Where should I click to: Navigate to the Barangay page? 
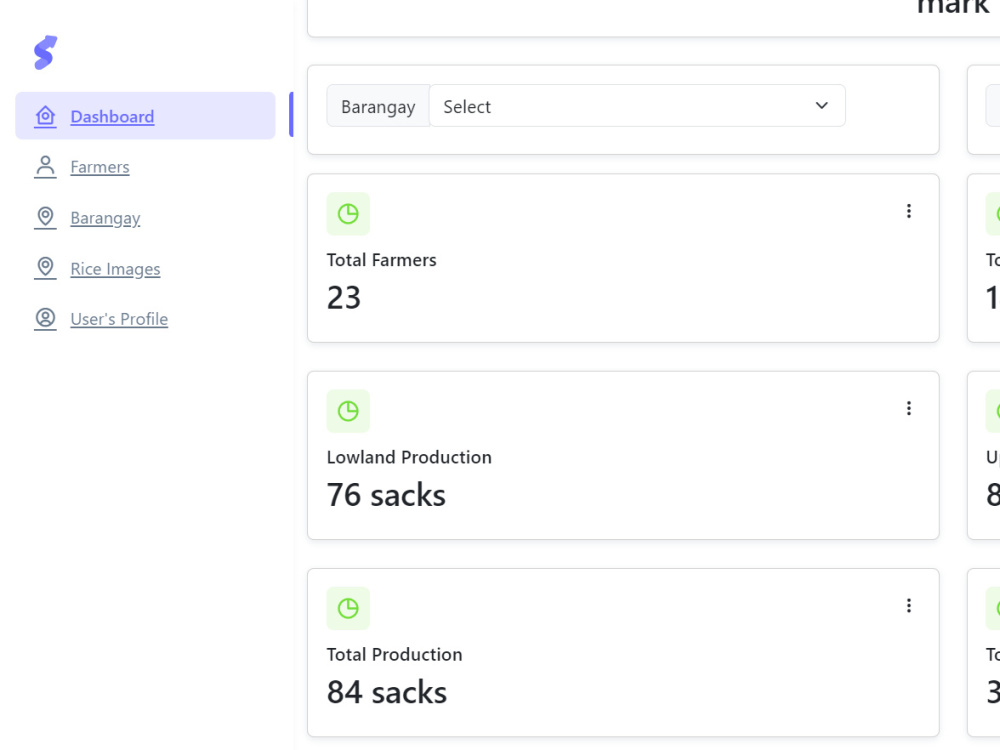coord(105,218)
